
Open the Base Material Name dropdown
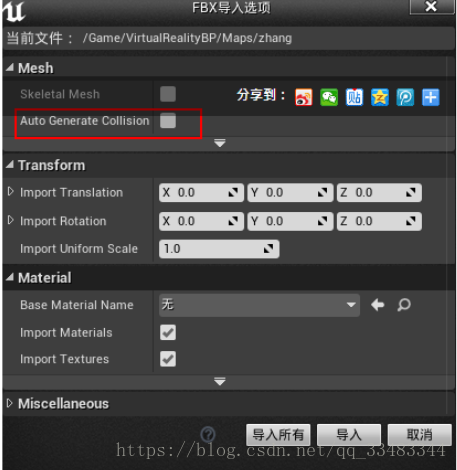(x=259, y=305)
